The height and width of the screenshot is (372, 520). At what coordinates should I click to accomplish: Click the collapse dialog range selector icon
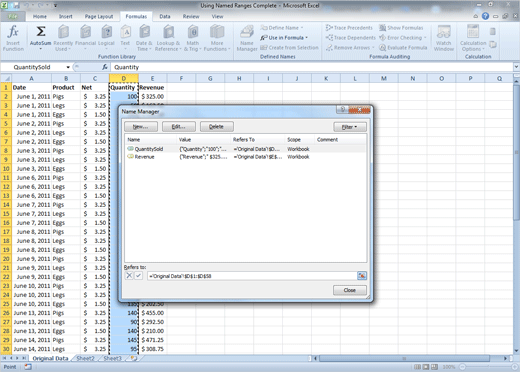tap(362, 276)
